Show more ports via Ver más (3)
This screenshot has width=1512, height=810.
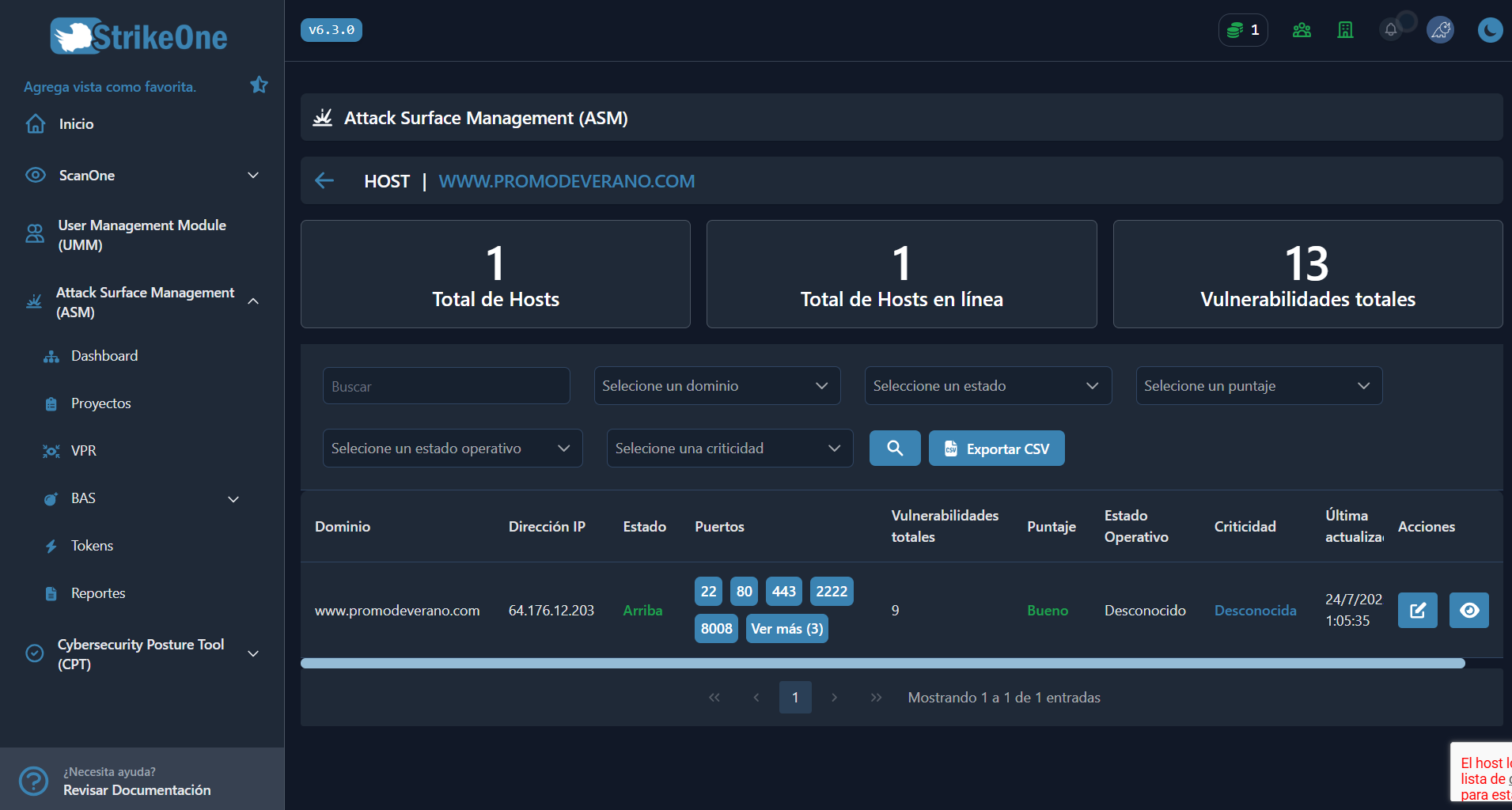(x=786, y=628)
